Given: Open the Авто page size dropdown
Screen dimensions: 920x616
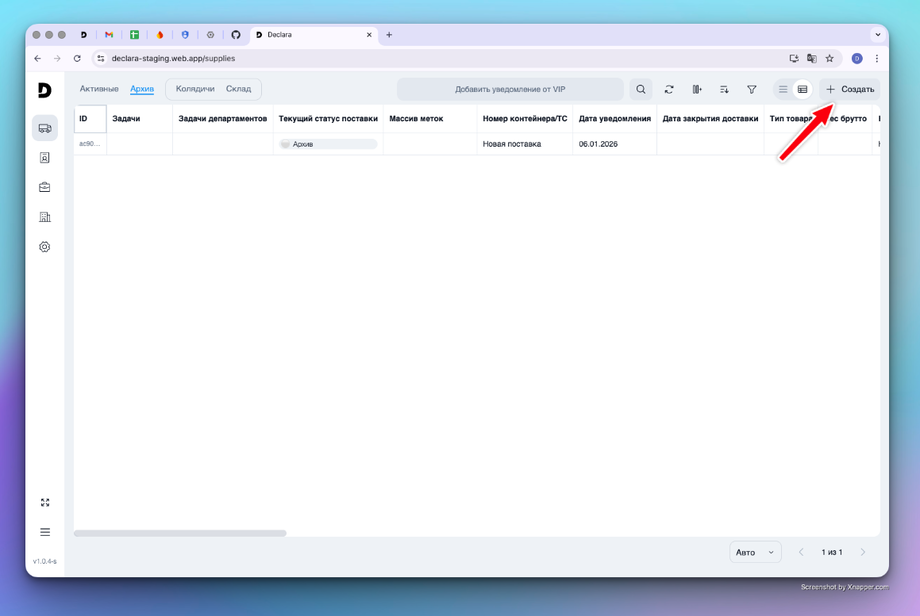Looking at the screenshot, I should 755,552.
